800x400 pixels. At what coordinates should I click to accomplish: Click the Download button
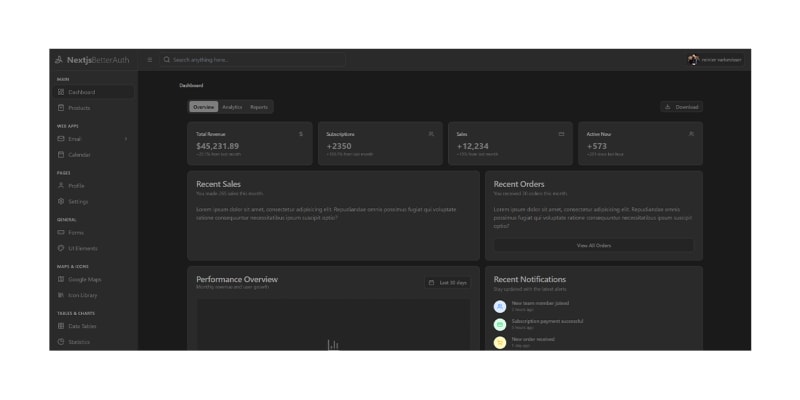click(x=681, y=107)
